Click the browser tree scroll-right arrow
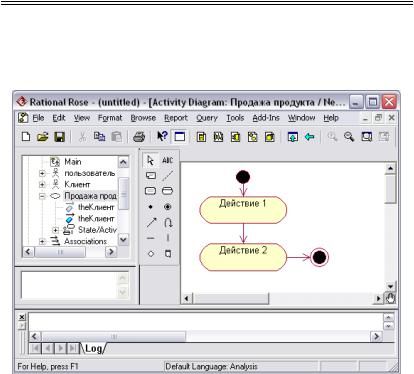This screenshot has height=374, width=414. (x=111, y=252)
